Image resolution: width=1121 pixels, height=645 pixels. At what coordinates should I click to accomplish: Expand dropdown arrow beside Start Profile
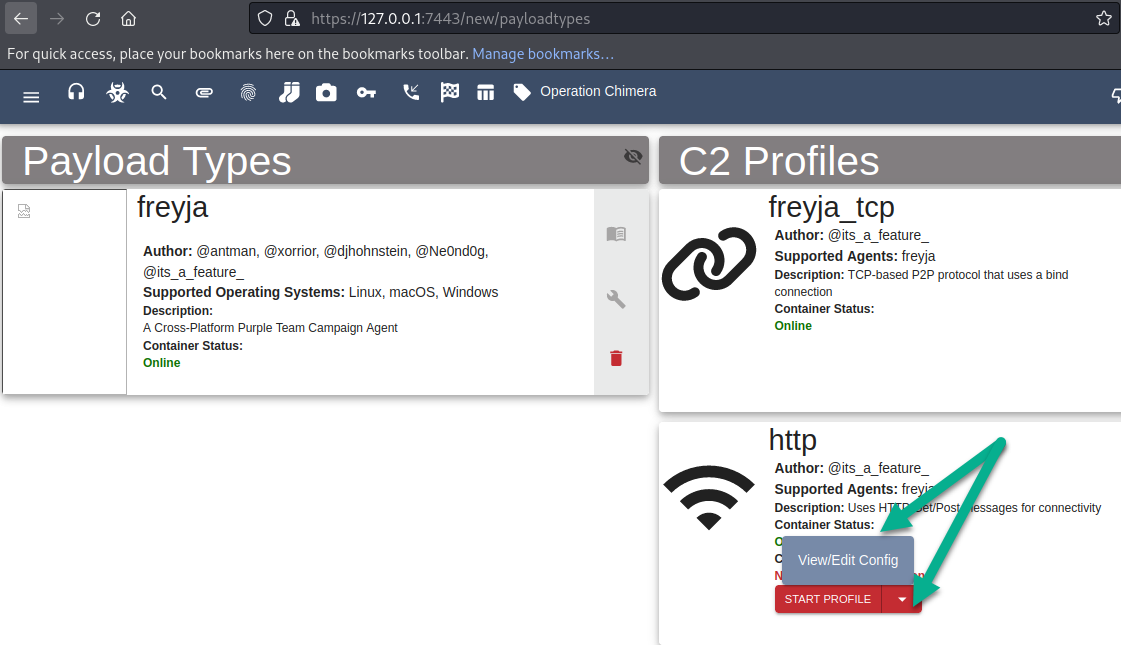[902, 599]
